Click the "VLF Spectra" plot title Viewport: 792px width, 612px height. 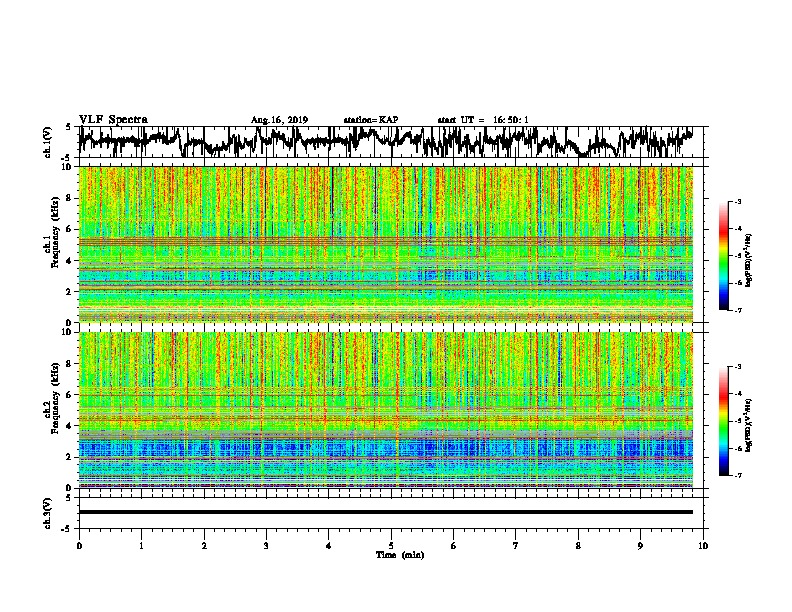tap(113, 120)
